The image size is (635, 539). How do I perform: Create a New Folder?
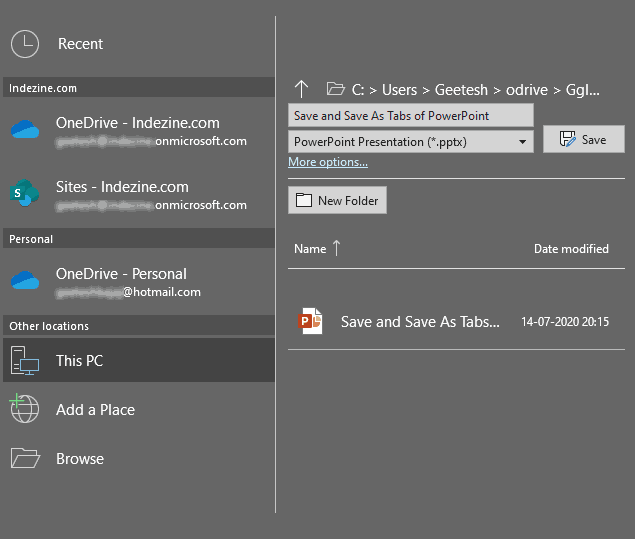tap(337, 200)
